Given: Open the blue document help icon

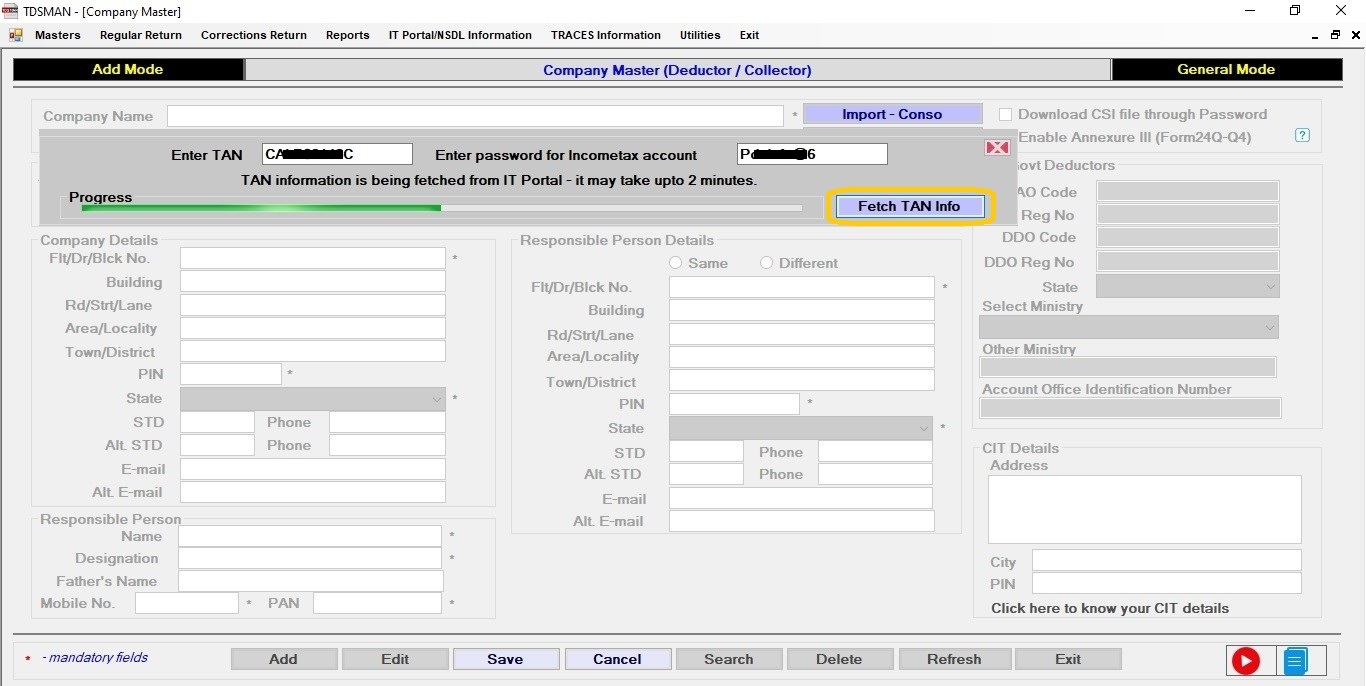Looking at the screenshot, I should (1296, 660).
